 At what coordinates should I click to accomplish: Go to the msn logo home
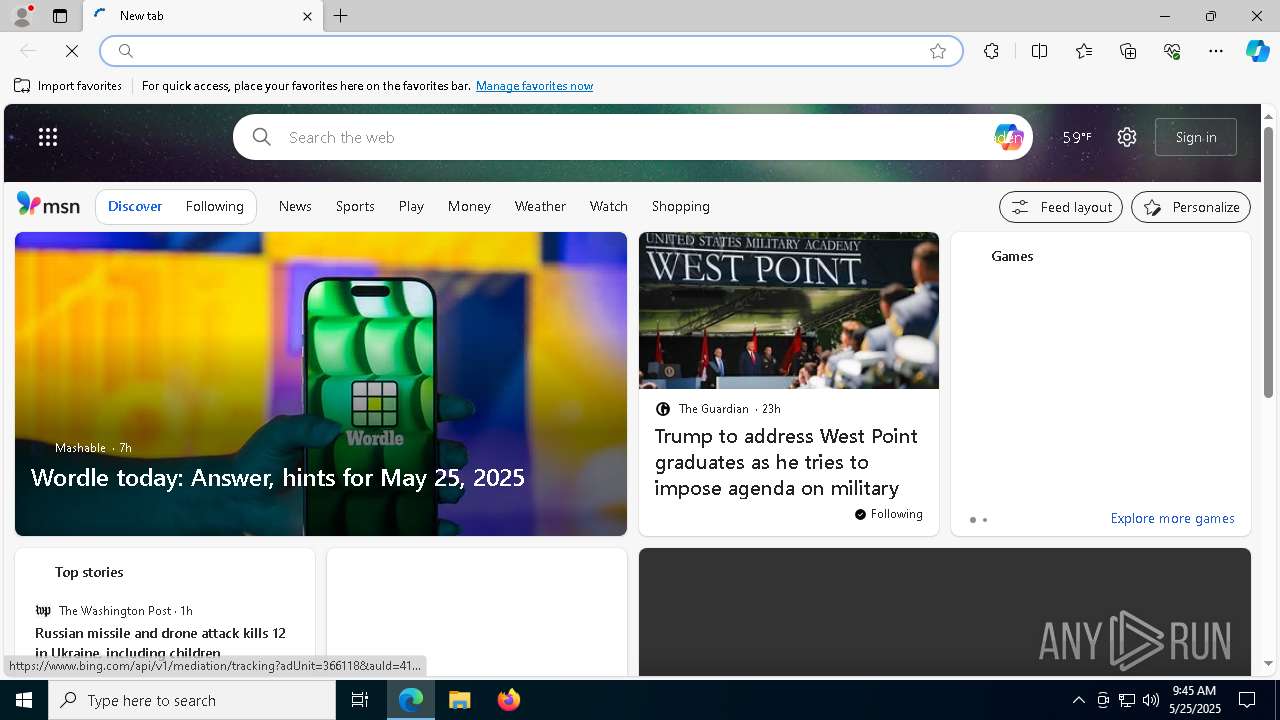click(48, 205)
